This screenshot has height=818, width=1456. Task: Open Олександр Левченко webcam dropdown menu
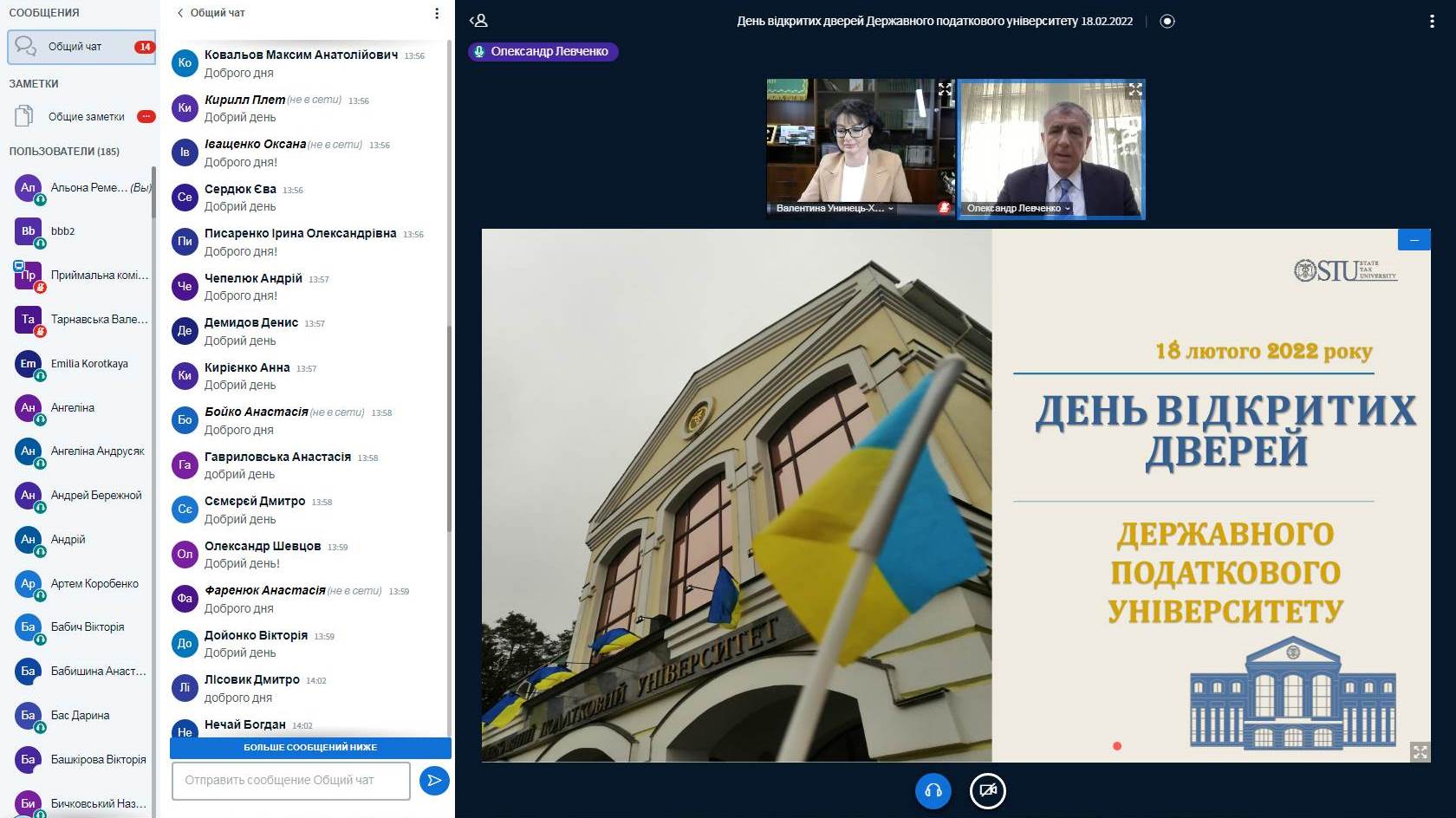coord(1018,208)
